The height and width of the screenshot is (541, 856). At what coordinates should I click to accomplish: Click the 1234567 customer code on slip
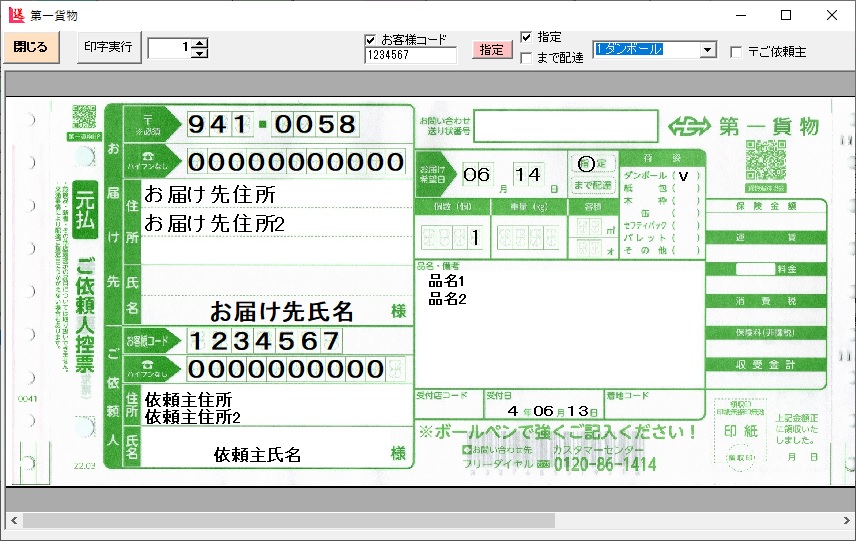[x=264, y=341]
